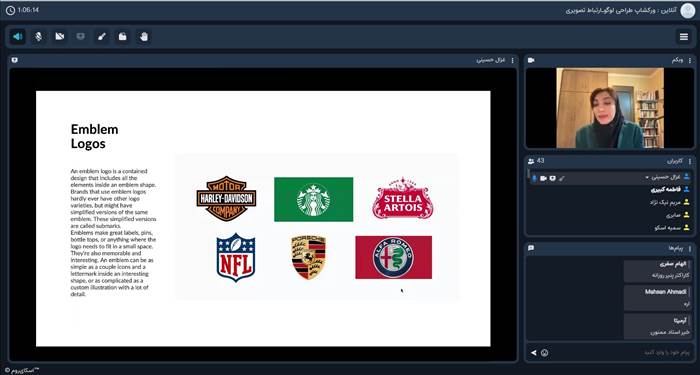This screenshot has height=375, width=700.
Task: Open the emoji picker in chat
Action: pos(544,353)
